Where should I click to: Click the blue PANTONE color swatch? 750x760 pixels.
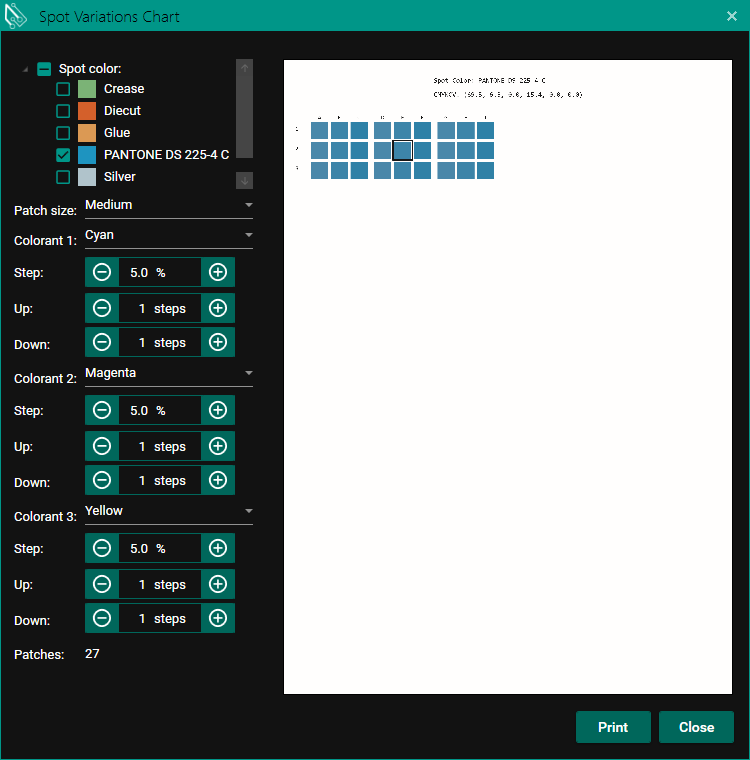87,155
